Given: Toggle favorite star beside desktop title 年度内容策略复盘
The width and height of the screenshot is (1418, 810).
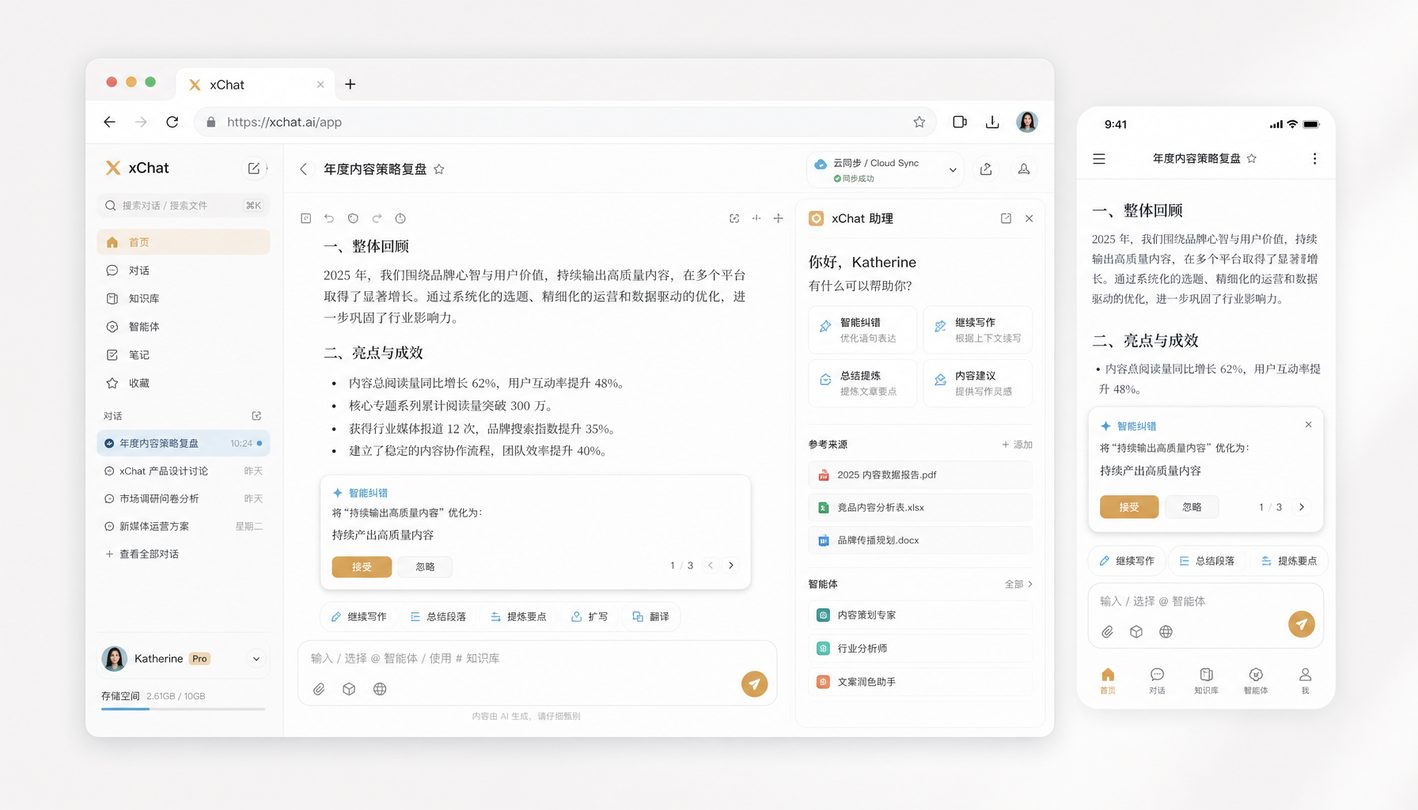Looking at the screenshot, I should (439, 169).
